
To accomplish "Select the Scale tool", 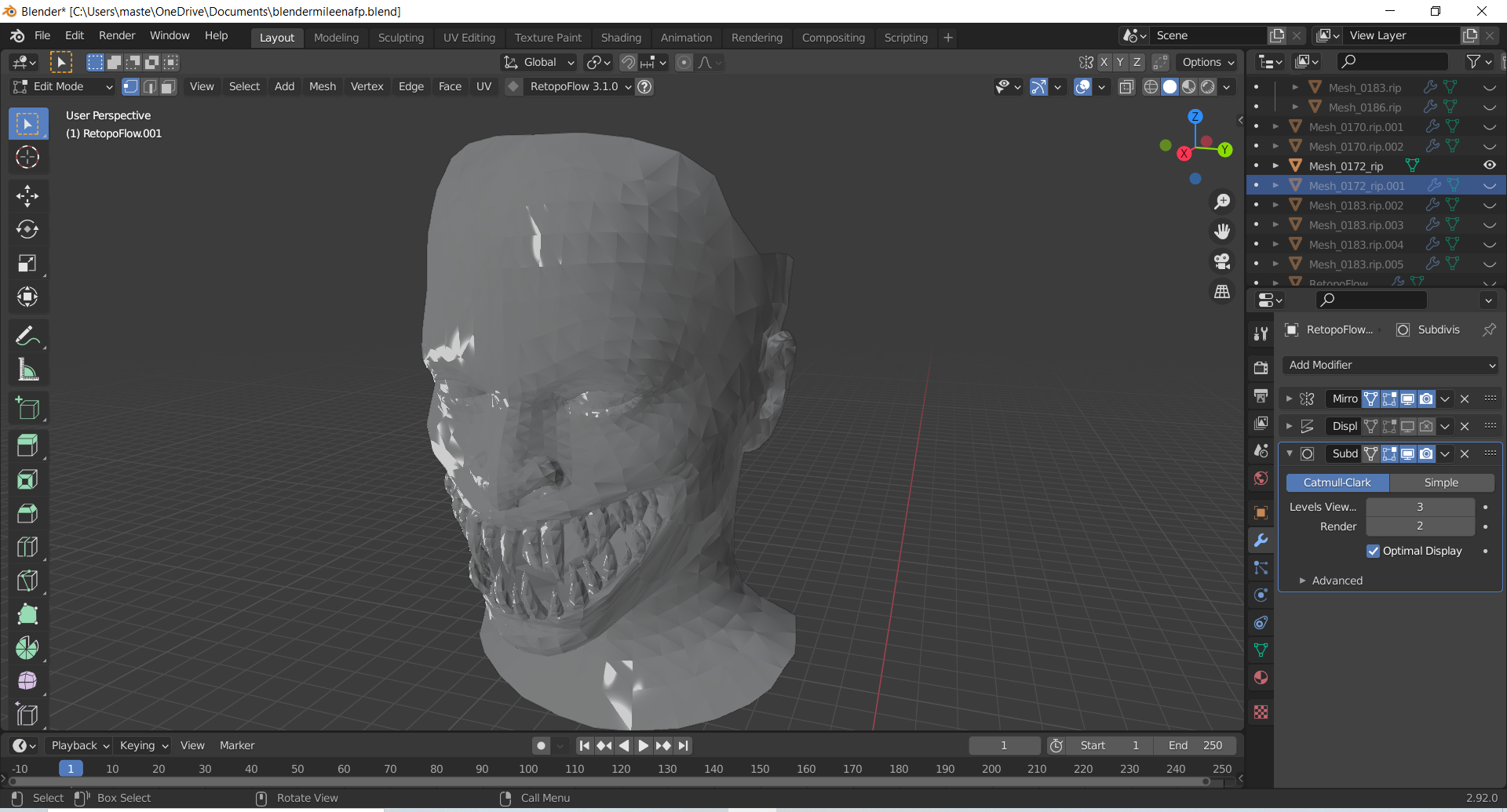I will pos(27,263).
